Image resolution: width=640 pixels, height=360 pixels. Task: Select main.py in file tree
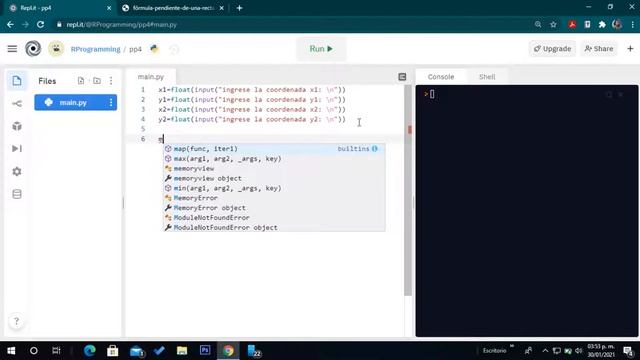click(x=76, y=102)
